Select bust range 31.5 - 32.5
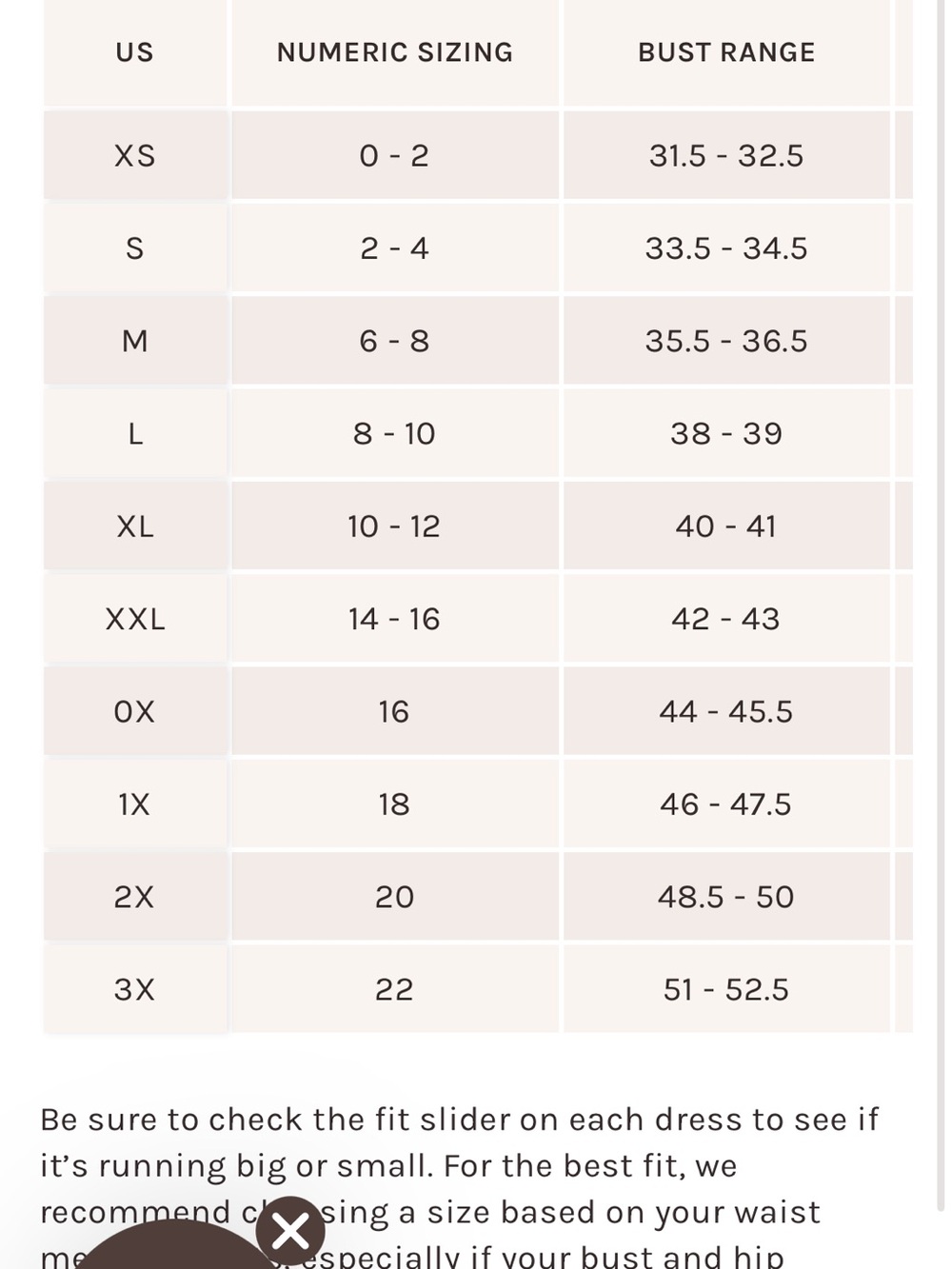Screen dimensions: 952x1269 coord(726,155)
